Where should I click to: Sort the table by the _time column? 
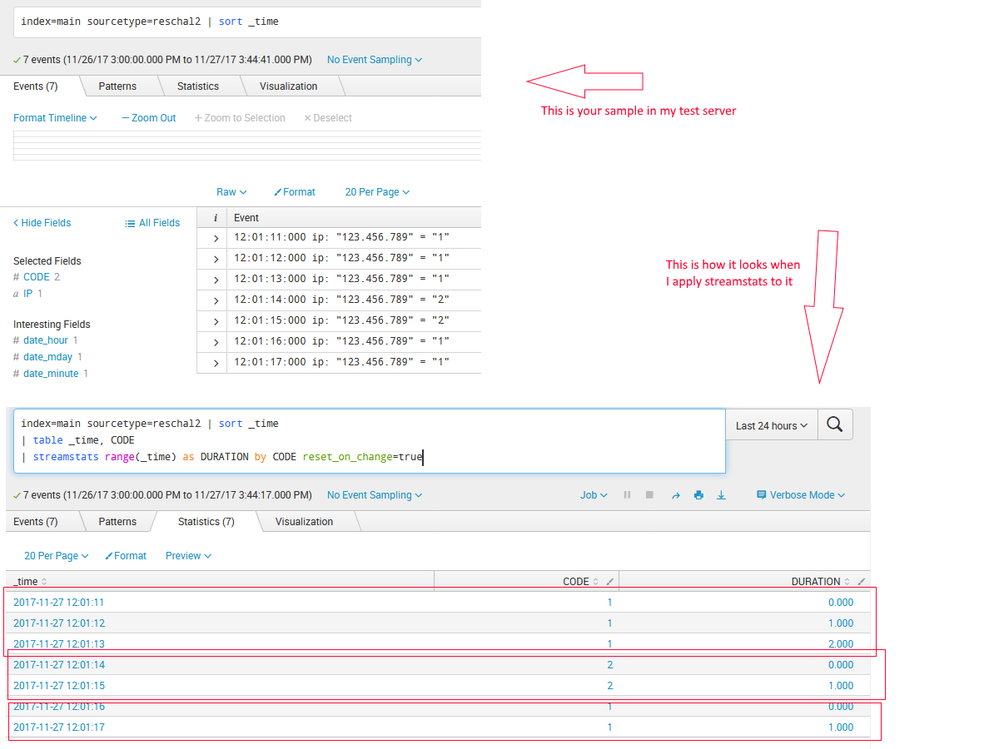pos(29,581)
